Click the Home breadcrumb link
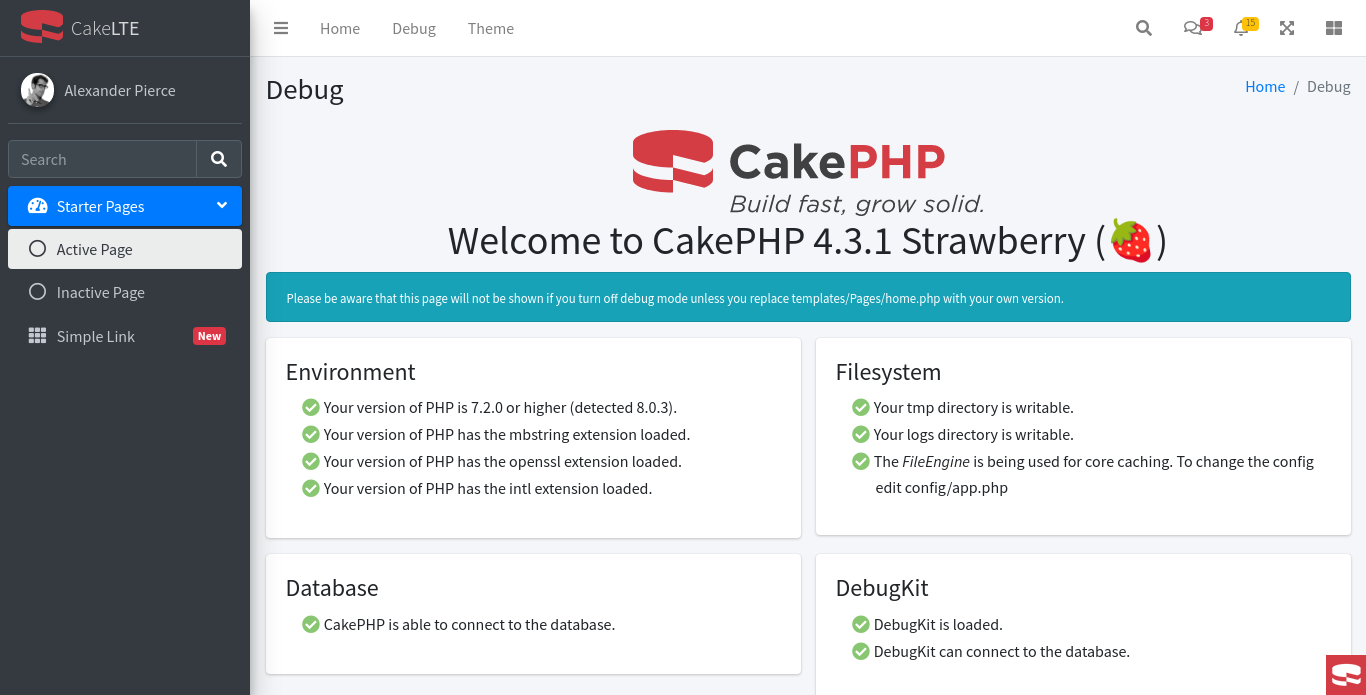1366x695 pixels. tap(1265, 86)
